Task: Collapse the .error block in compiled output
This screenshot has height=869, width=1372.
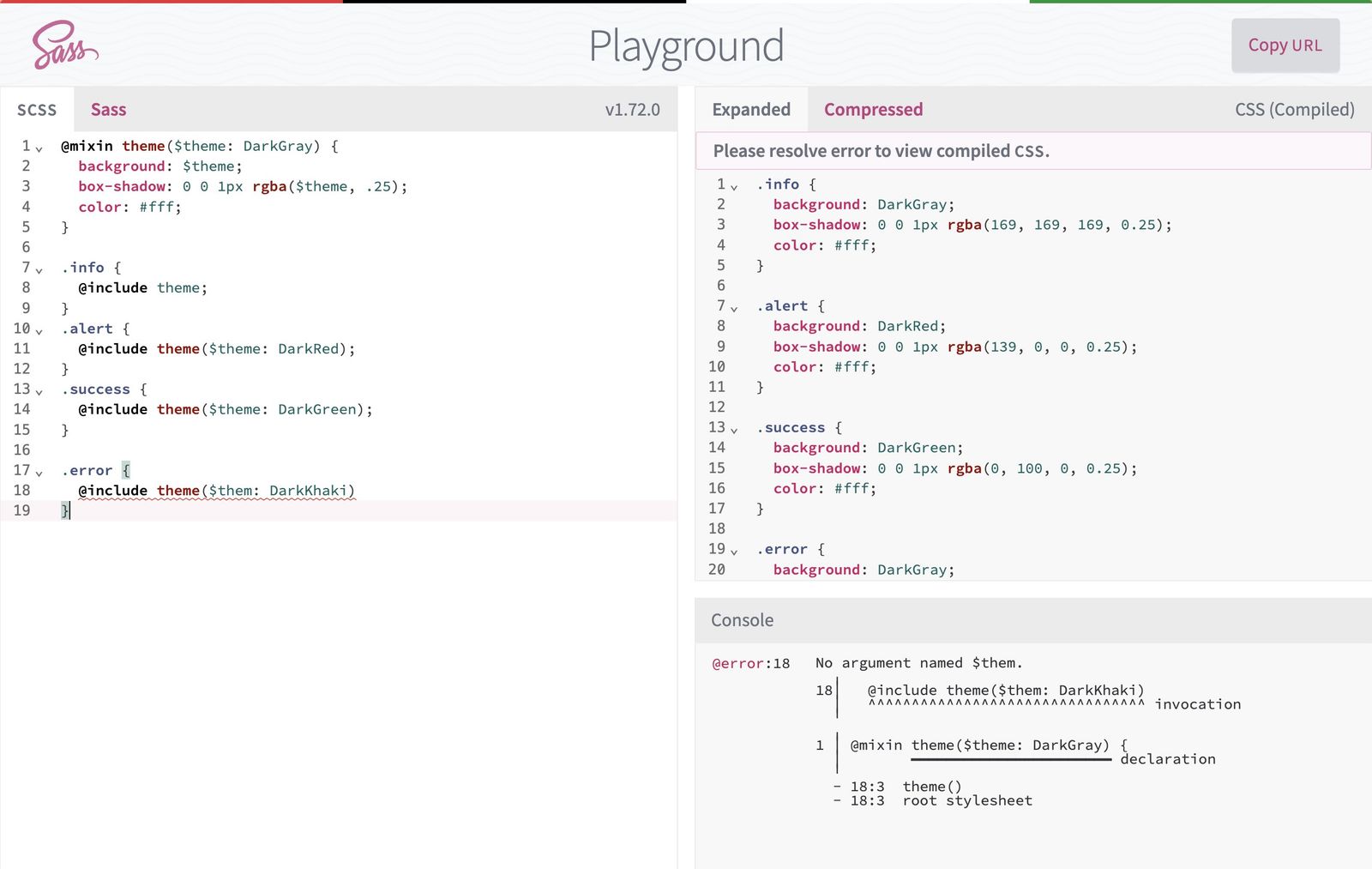Action: (736, 550)
